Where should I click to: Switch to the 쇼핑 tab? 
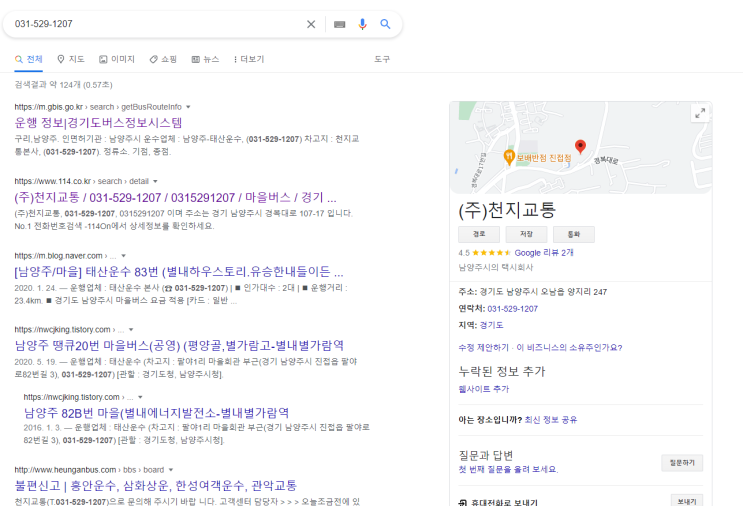click(x=163, y=59)
